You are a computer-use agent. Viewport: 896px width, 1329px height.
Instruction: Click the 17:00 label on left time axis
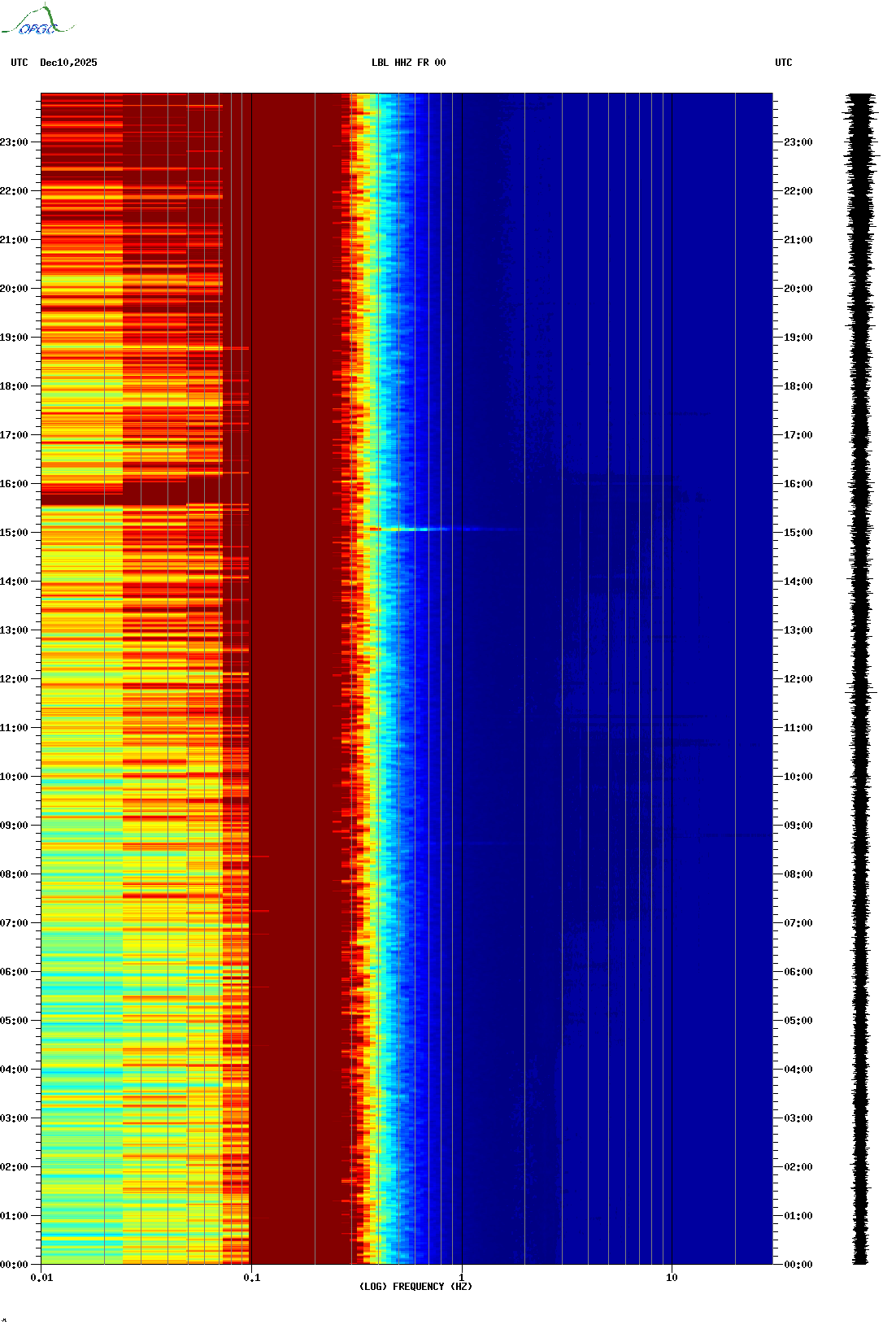14,435
